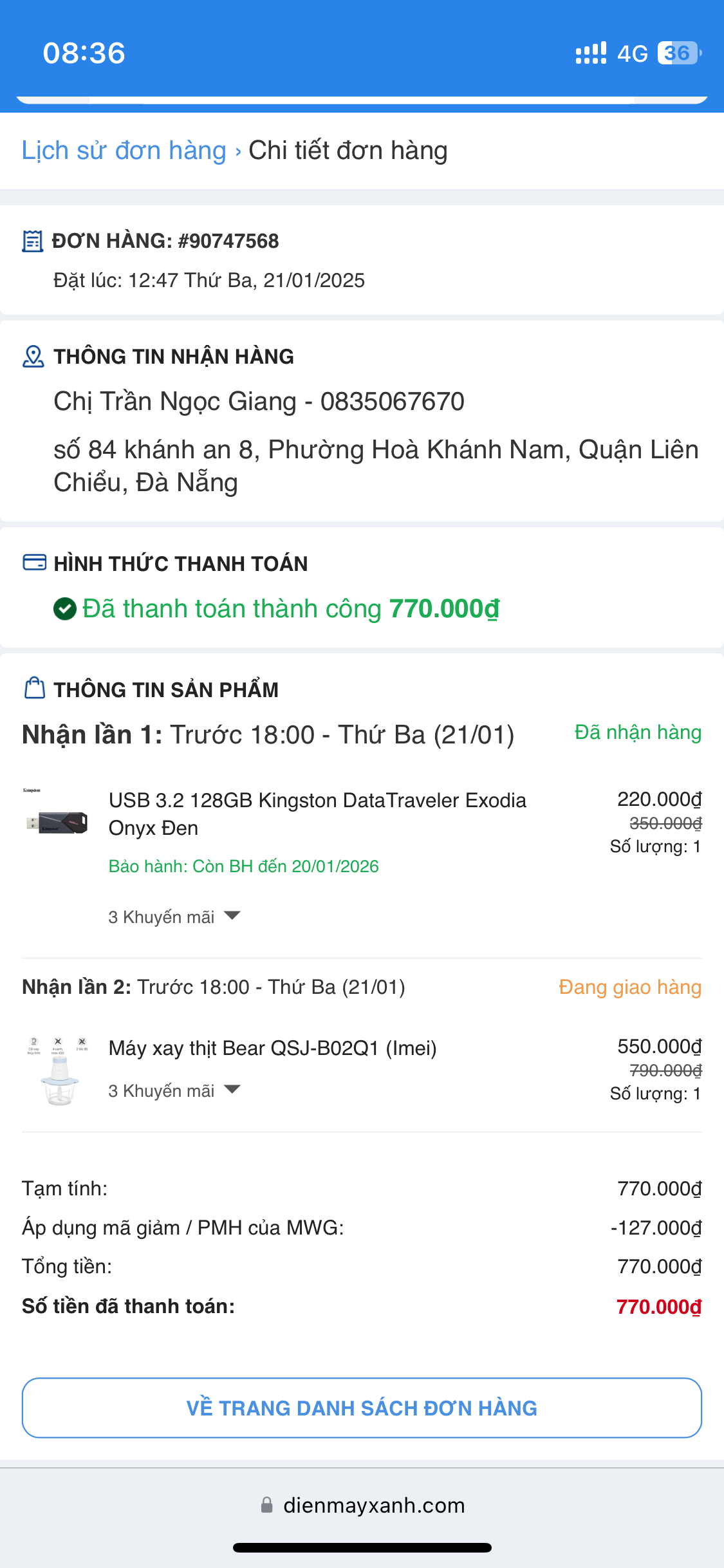Open Máy xay thịt Bear QSJ-B02Q1 title
Screen dimensions: 724x1568
pos(272,1048)
